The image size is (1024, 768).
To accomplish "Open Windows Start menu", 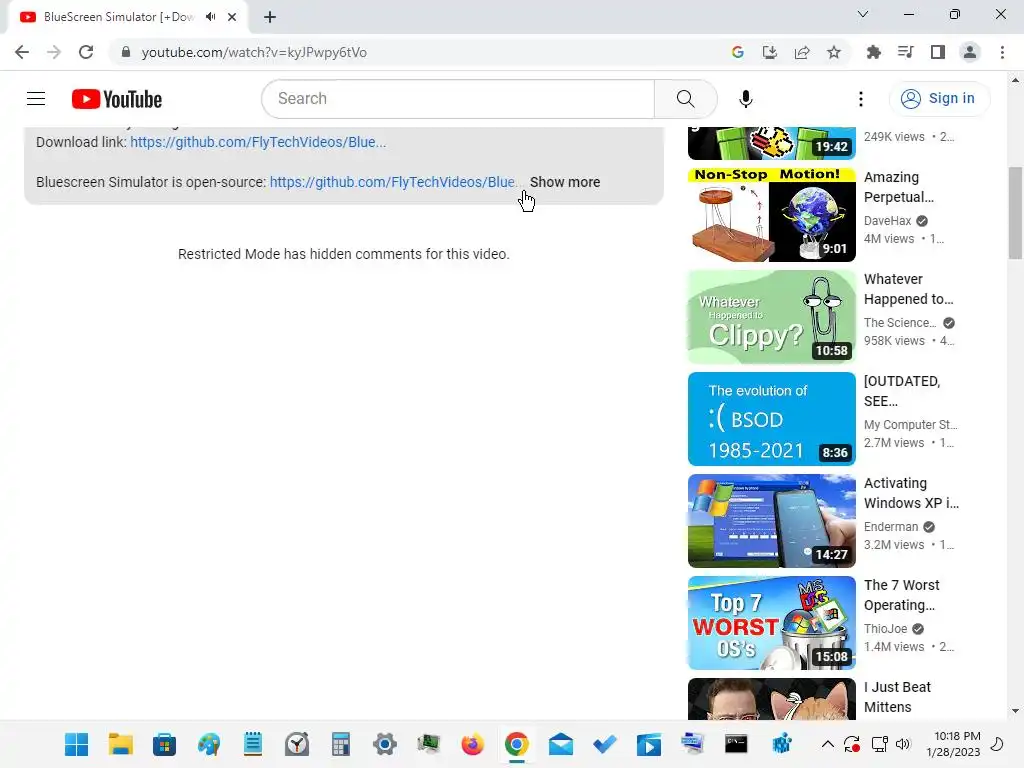I will 76,744.
